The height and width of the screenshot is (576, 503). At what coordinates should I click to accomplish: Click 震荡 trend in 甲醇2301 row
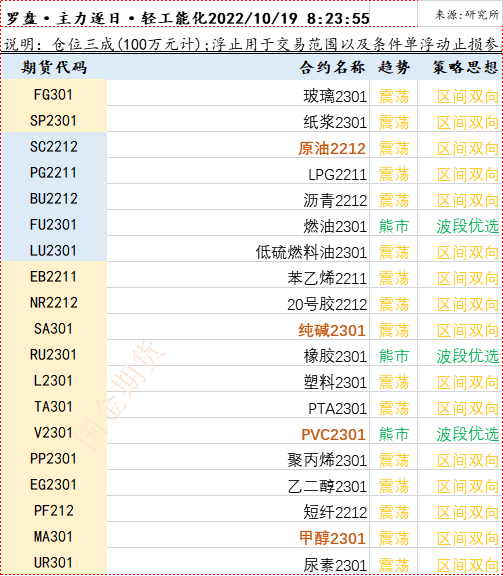point(394,539)
